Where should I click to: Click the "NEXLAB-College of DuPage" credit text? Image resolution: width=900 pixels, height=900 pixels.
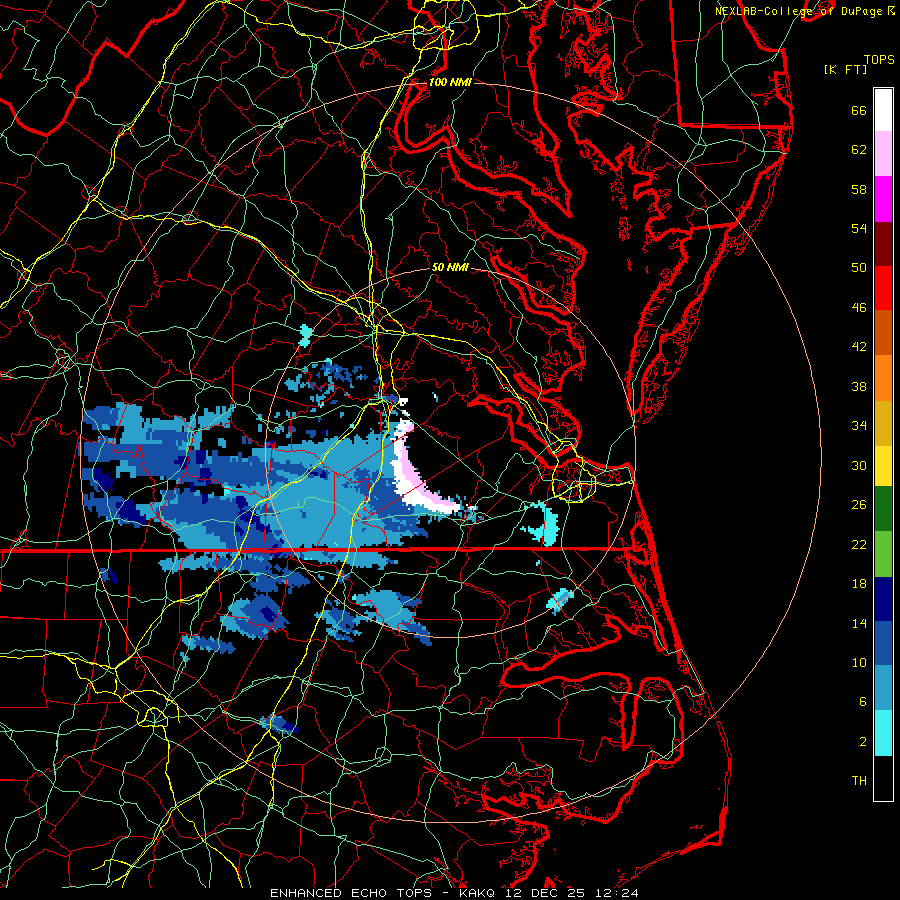click(799, 11)
